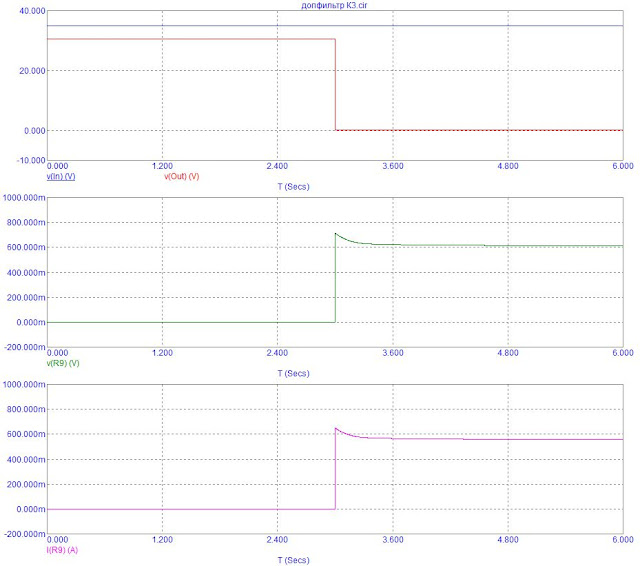Image resolution: width=640 pixels, height=566 pixels.
Task: Click the red v(Out) falling edge
Action: [x=336, y=85]
